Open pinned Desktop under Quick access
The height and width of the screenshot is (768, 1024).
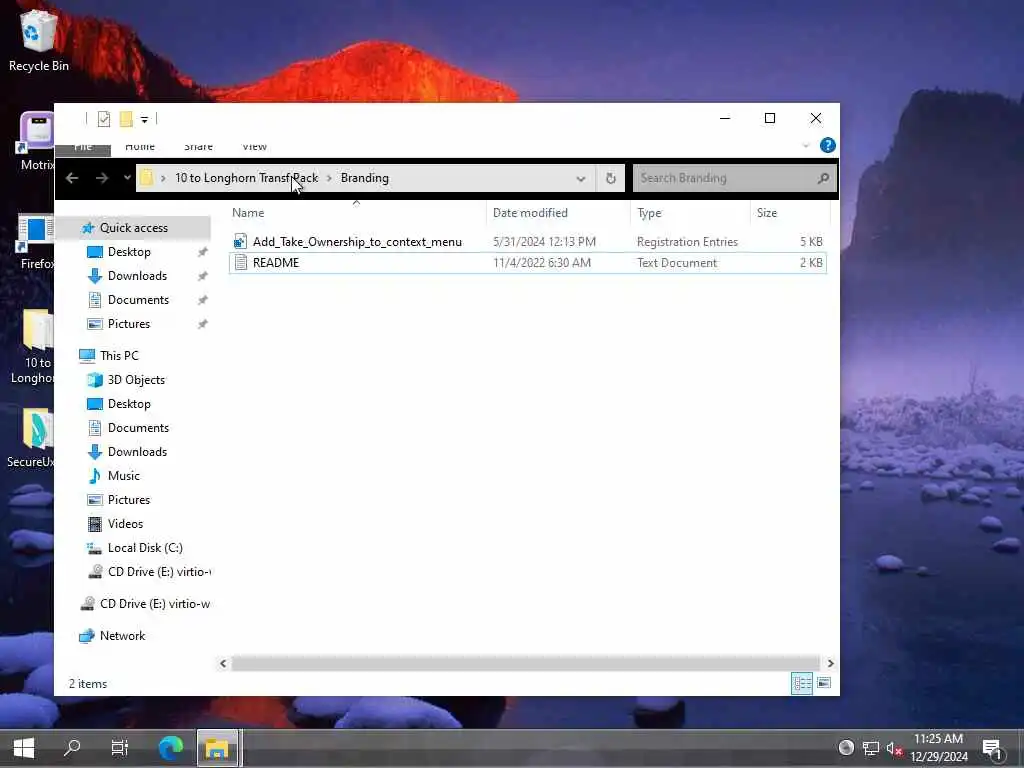tap(129, 251)
